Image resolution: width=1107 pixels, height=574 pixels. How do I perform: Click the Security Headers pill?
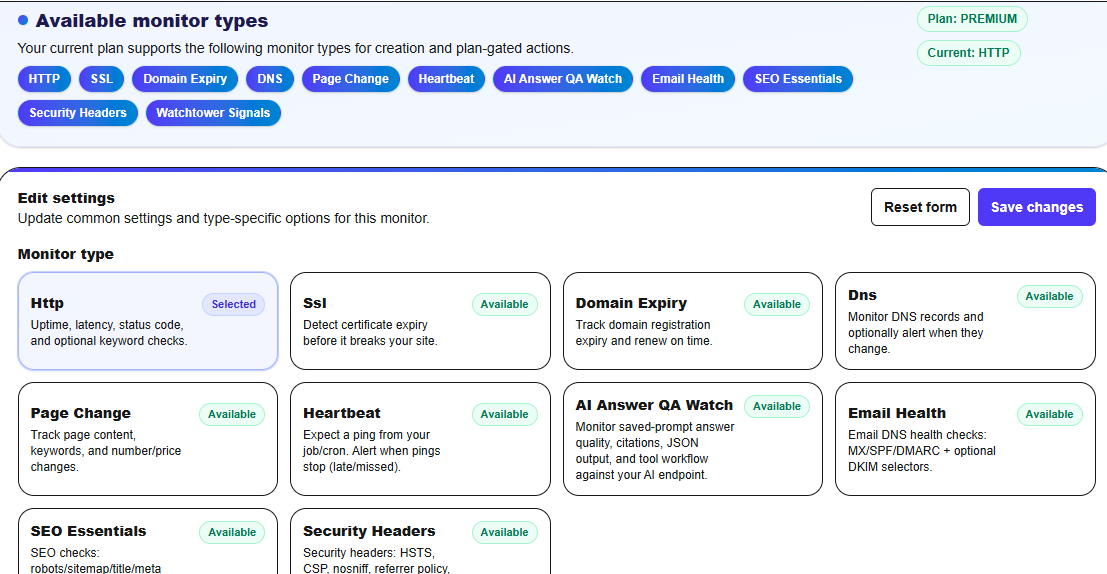78,113
